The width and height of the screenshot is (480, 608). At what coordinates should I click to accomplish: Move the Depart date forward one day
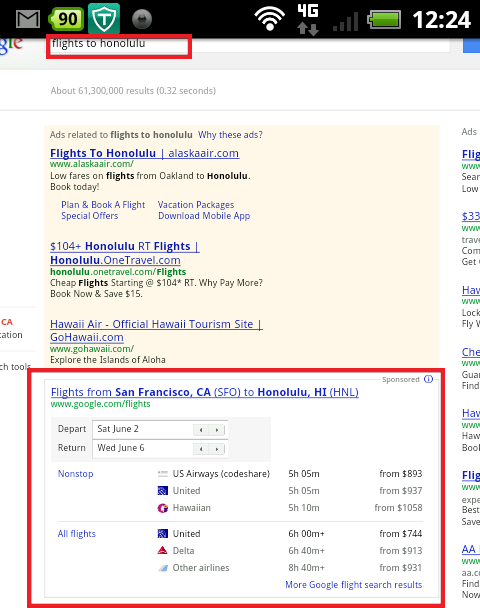click(217, 430)
